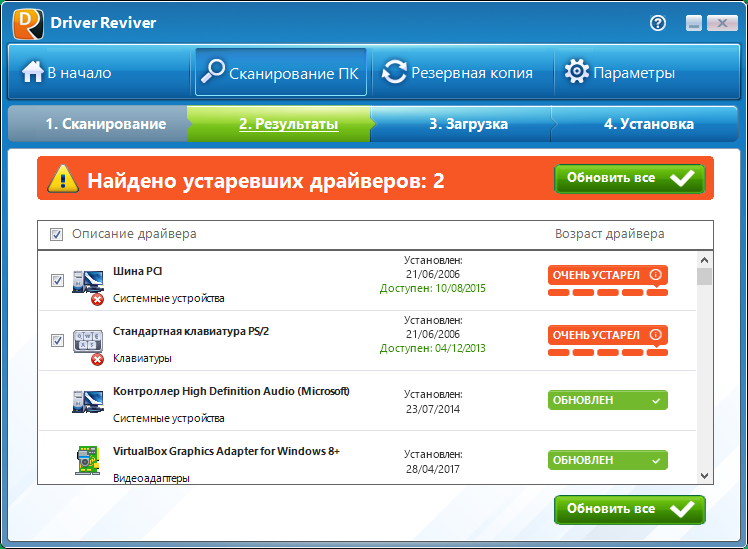
Task: Click the PS/2 keyboard age indicator bars
Action: 608,352
